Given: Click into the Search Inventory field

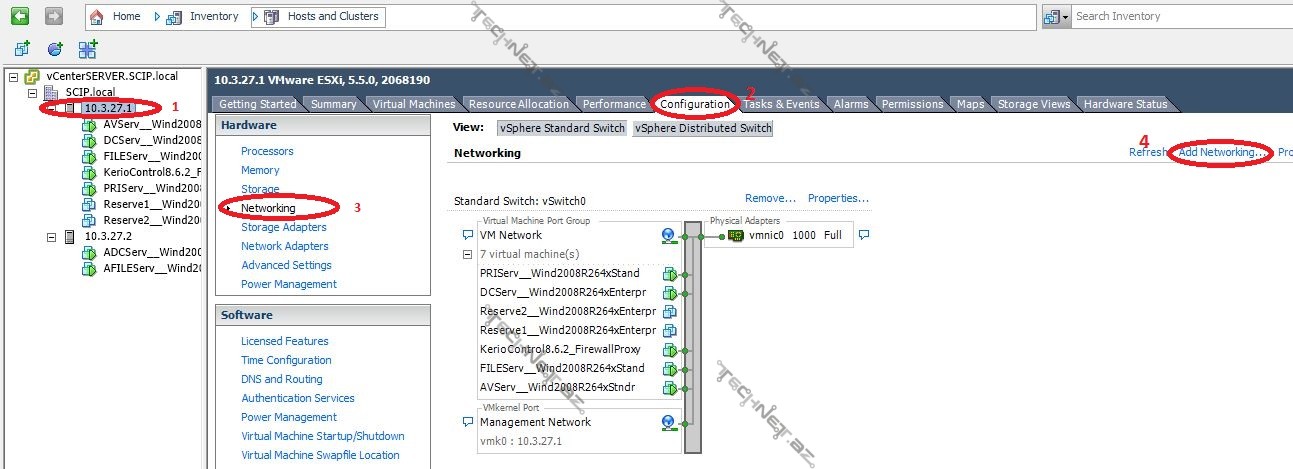Looking at the screenshot, I should [1180, 16].
